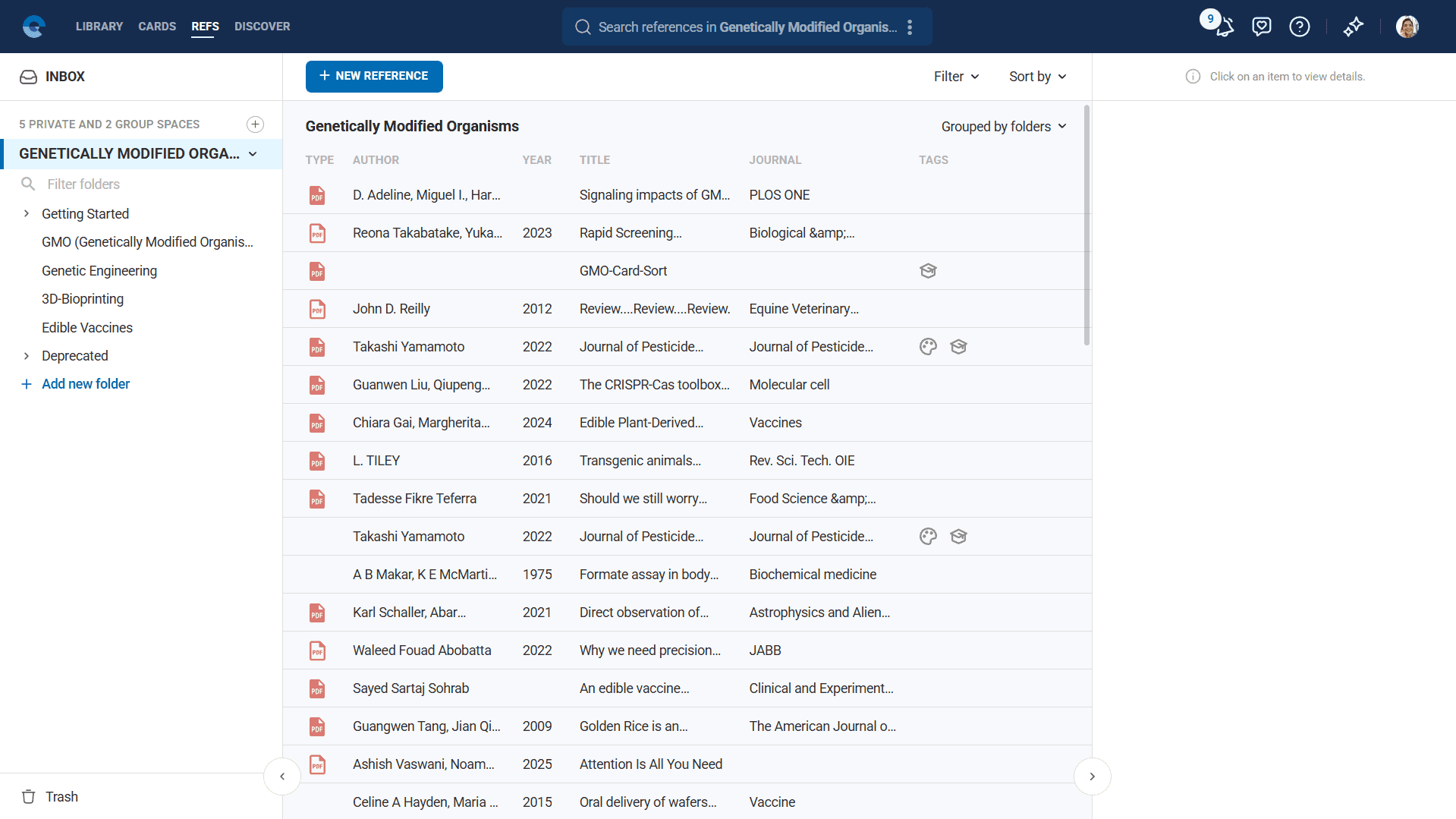The width and height of the screenshot is (1456, 819).
Task: Click the AI sparkle icon in header
Action: point(1353,27)
